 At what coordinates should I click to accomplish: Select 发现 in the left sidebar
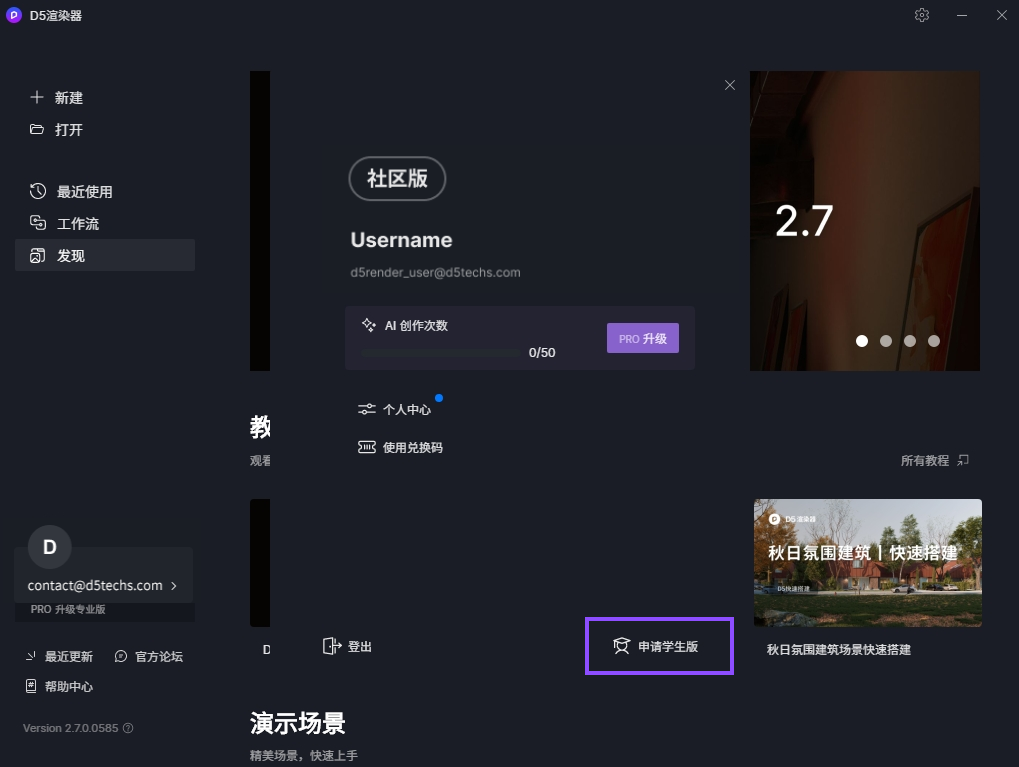[x=36, y=255]
